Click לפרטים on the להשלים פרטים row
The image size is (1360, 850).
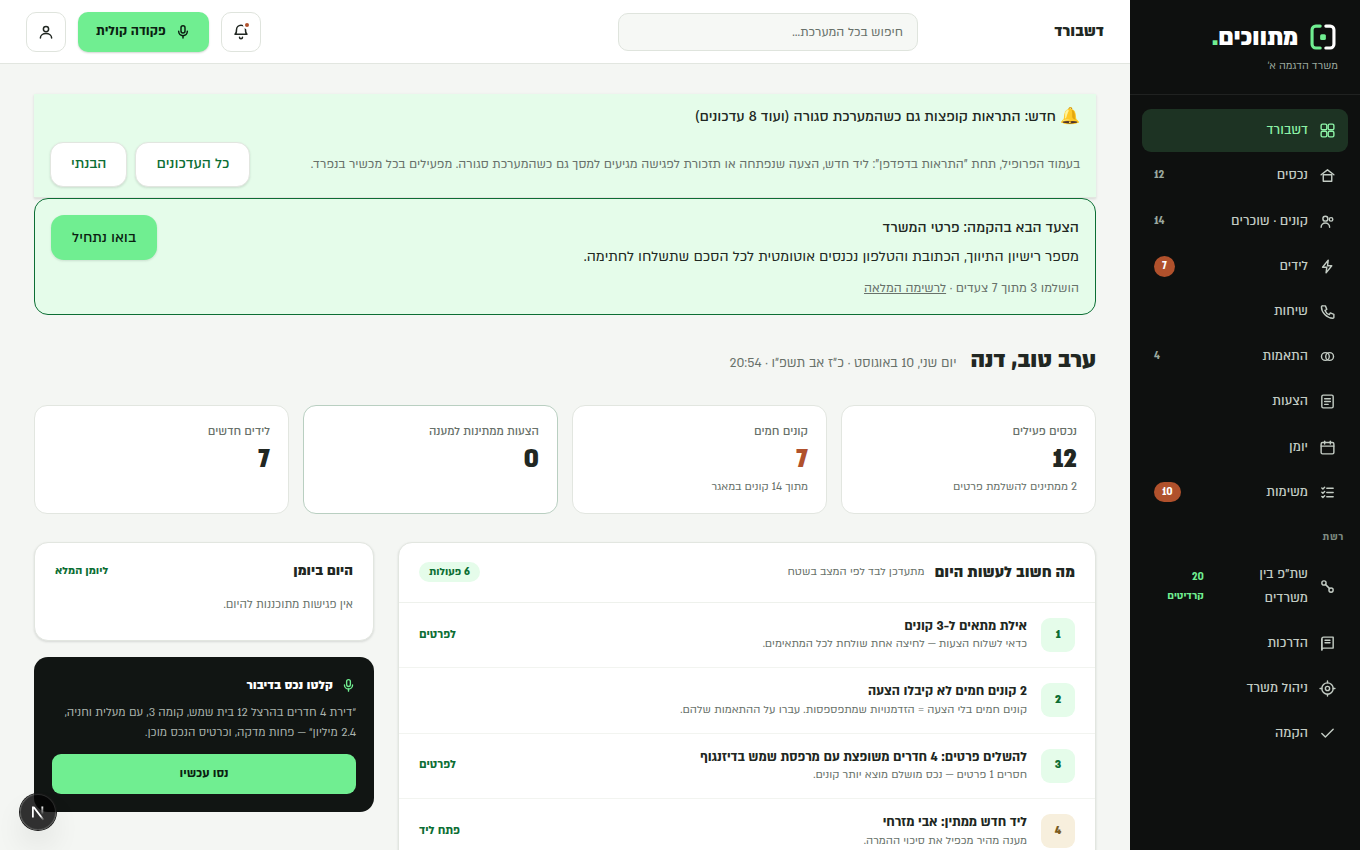(437, 764)
